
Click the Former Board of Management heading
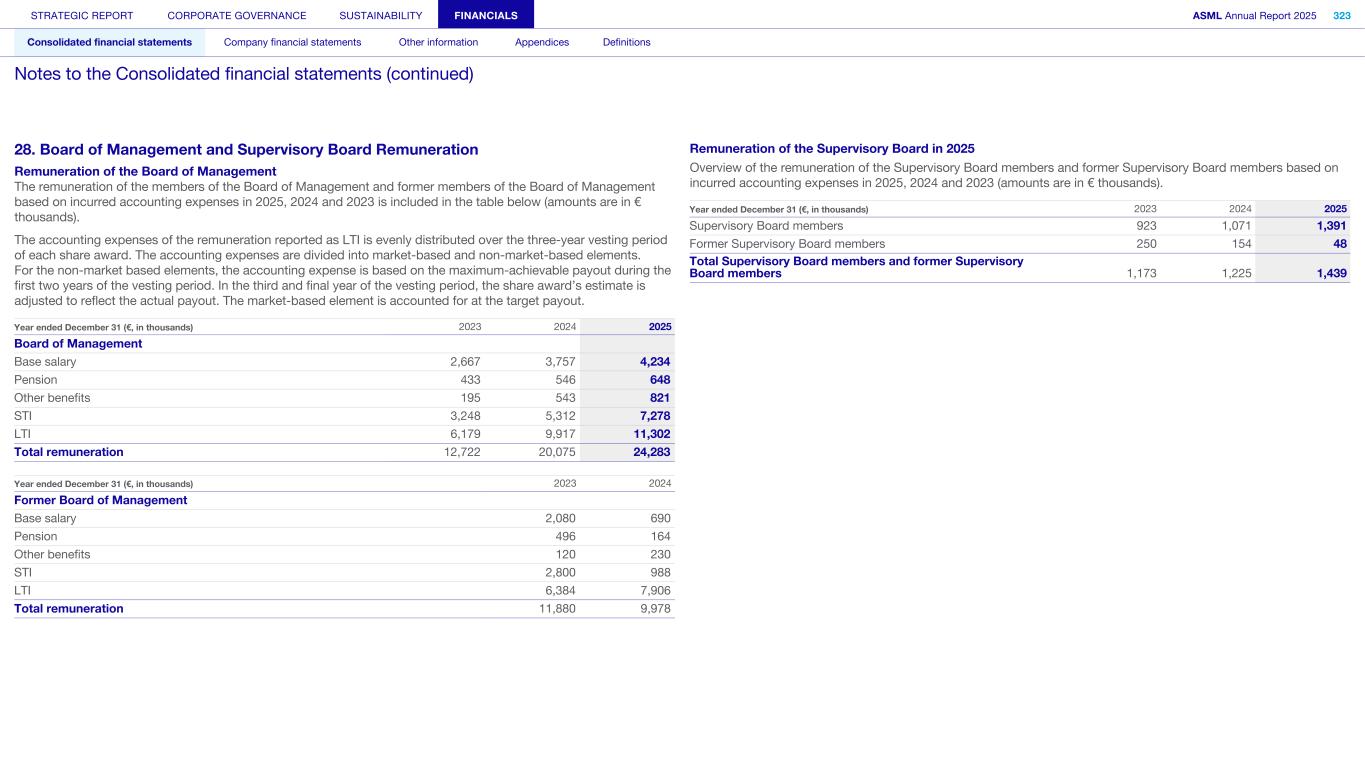click(100, 500)
